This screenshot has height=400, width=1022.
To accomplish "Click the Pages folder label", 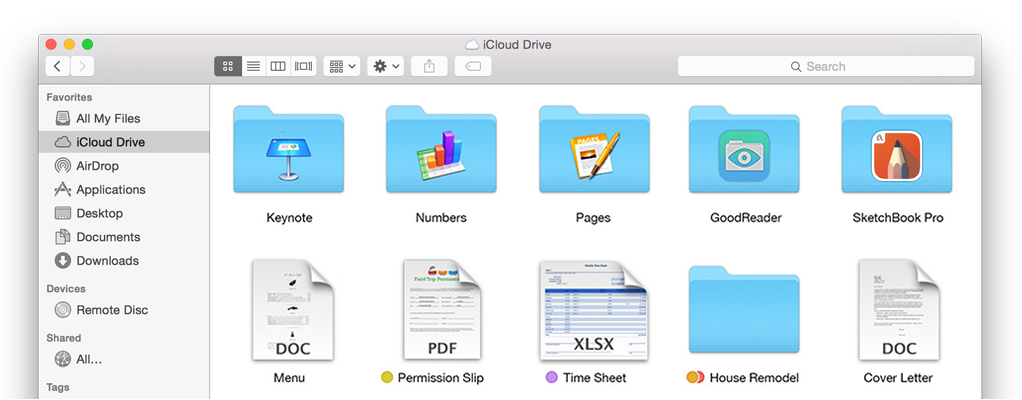I will point(593,218).
